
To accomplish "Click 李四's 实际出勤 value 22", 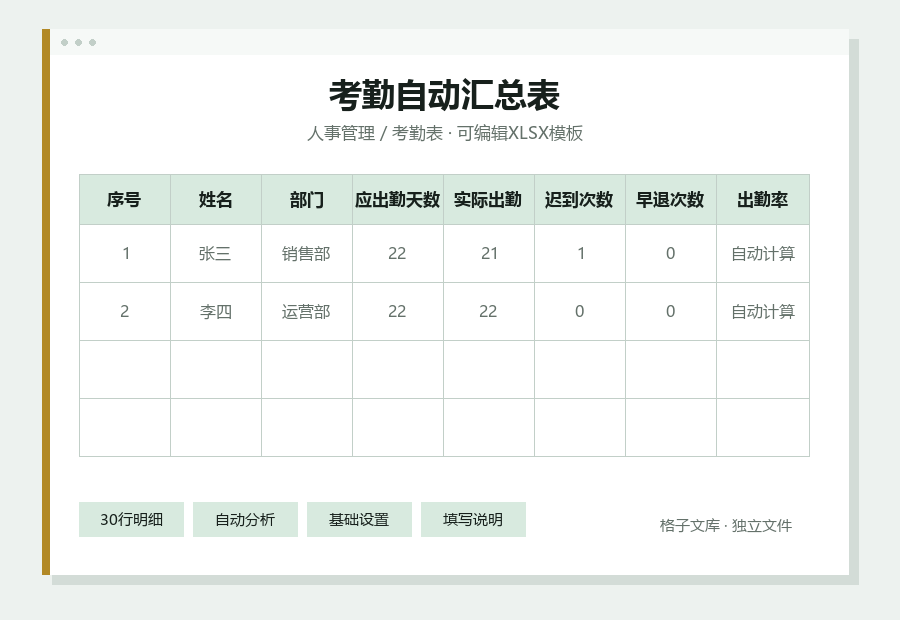I will (488, 312).
